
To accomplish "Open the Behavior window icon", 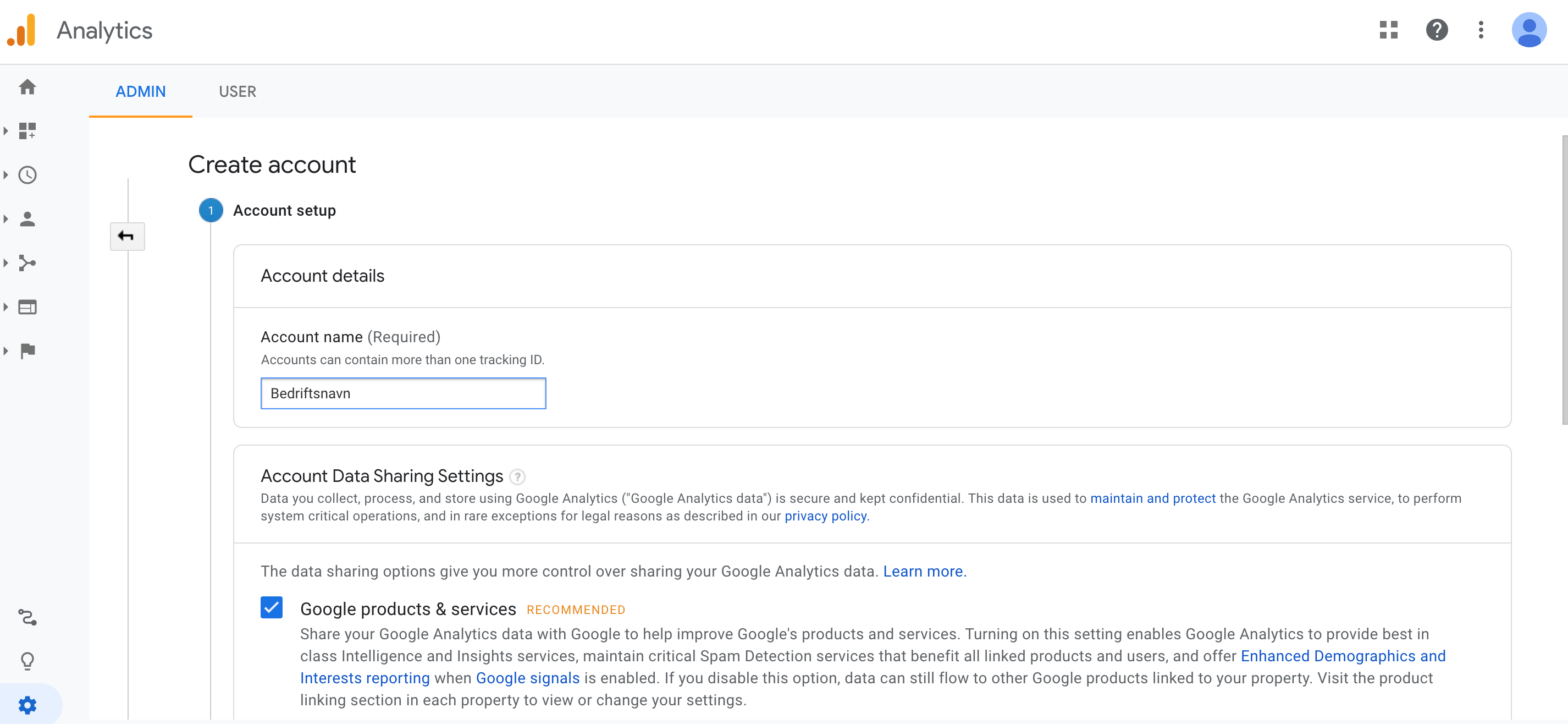I will [27, 307].
